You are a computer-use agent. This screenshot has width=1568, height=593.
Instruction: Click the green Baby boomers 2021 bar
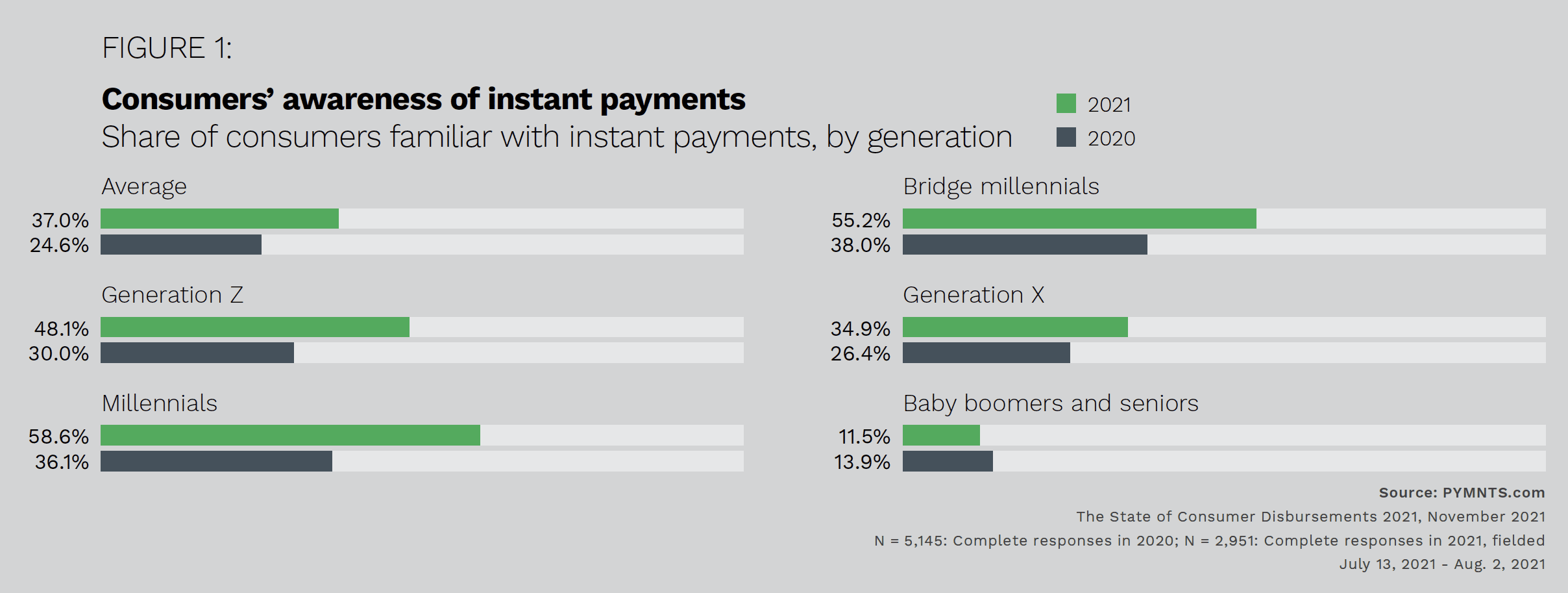941,435
